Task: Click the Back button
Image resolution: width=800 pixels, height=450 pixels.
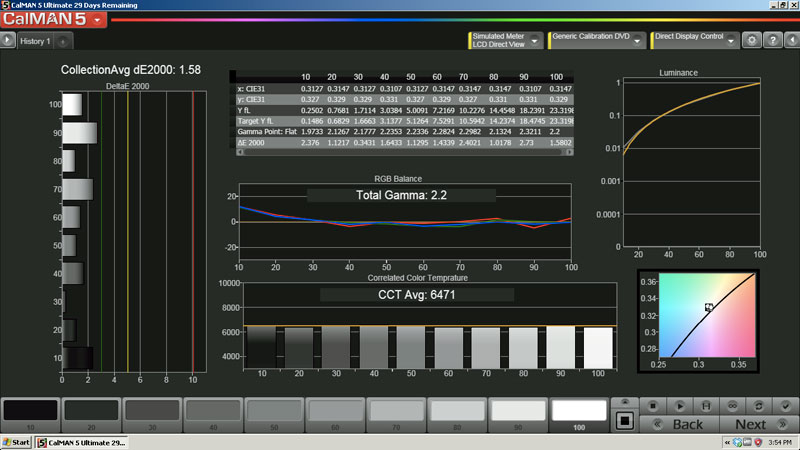Action: 687,424
